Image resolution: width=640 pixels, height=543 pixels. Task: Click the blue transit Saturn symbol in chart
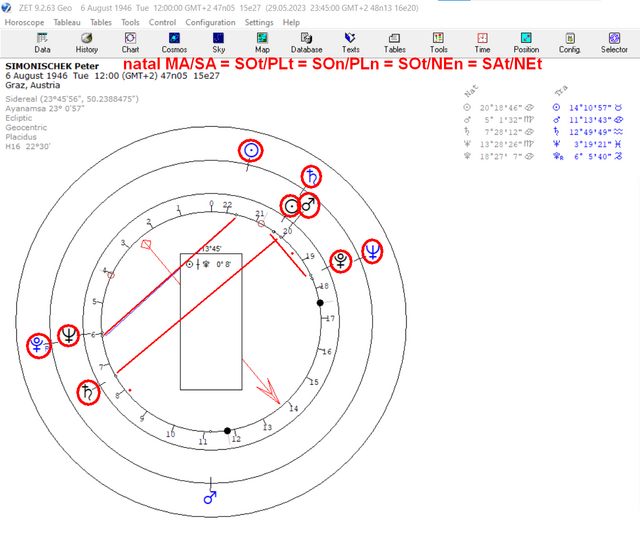tap(311, 177)
